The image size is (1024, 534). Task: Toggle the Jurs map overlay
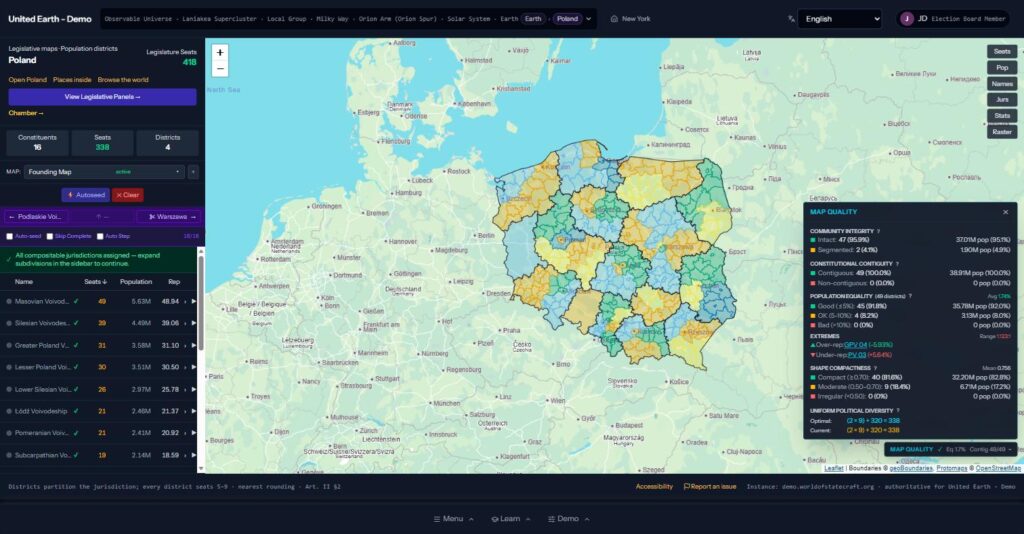pyautogui.click(x=1002, y=100)
